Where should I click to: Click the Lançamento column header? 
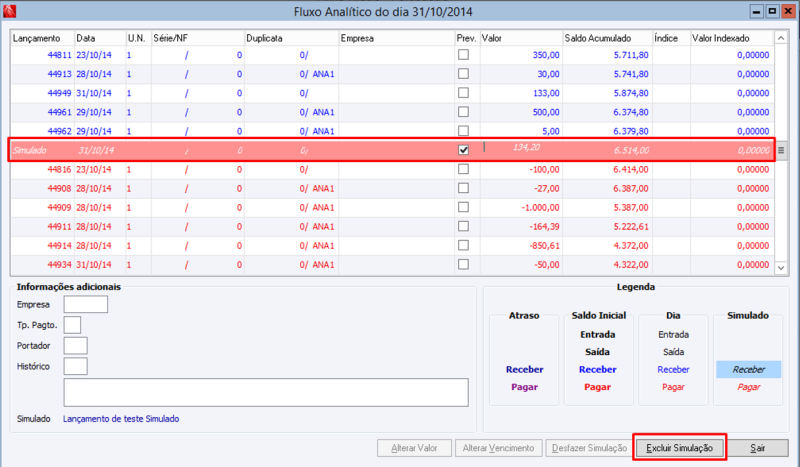(x=42, y=38)
